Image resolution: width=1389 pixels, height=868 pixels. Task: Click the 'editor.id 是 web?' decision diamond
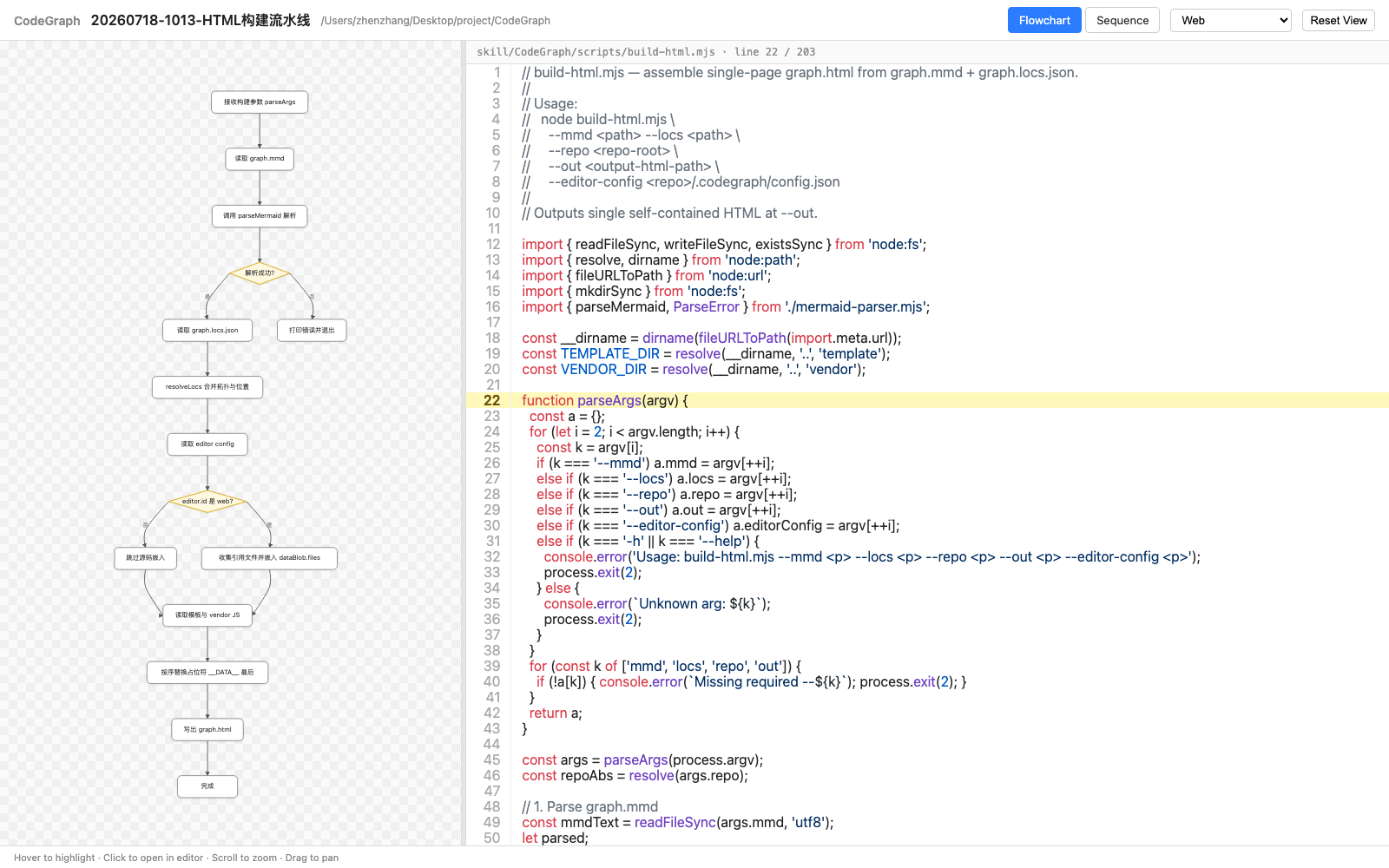point(207,502)
